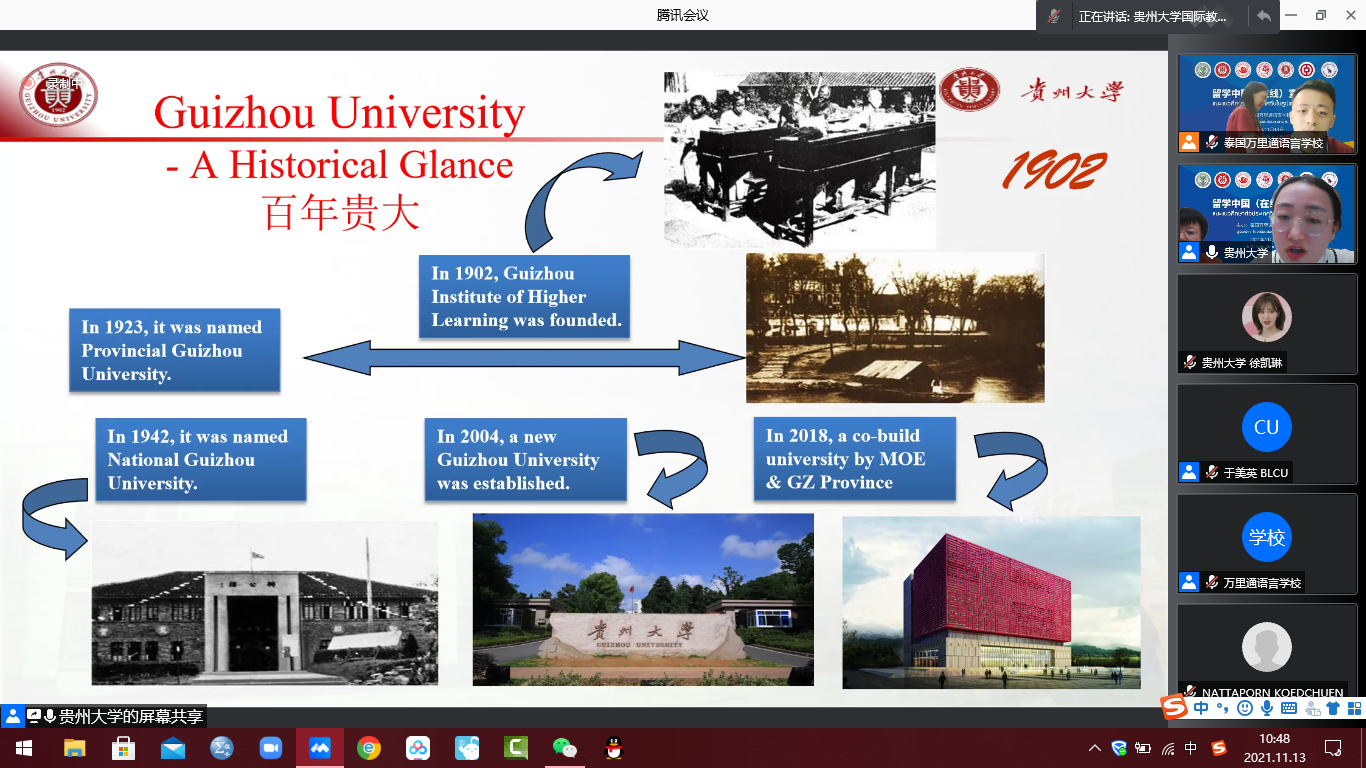Toggle Sogou punctuation mode button
This screenshot has height=768, width=1366.
[x=1222, y=708]
